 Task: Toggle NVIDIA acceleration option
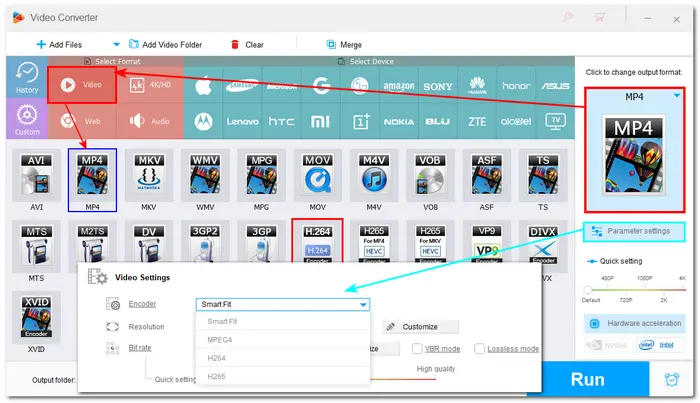608,345
